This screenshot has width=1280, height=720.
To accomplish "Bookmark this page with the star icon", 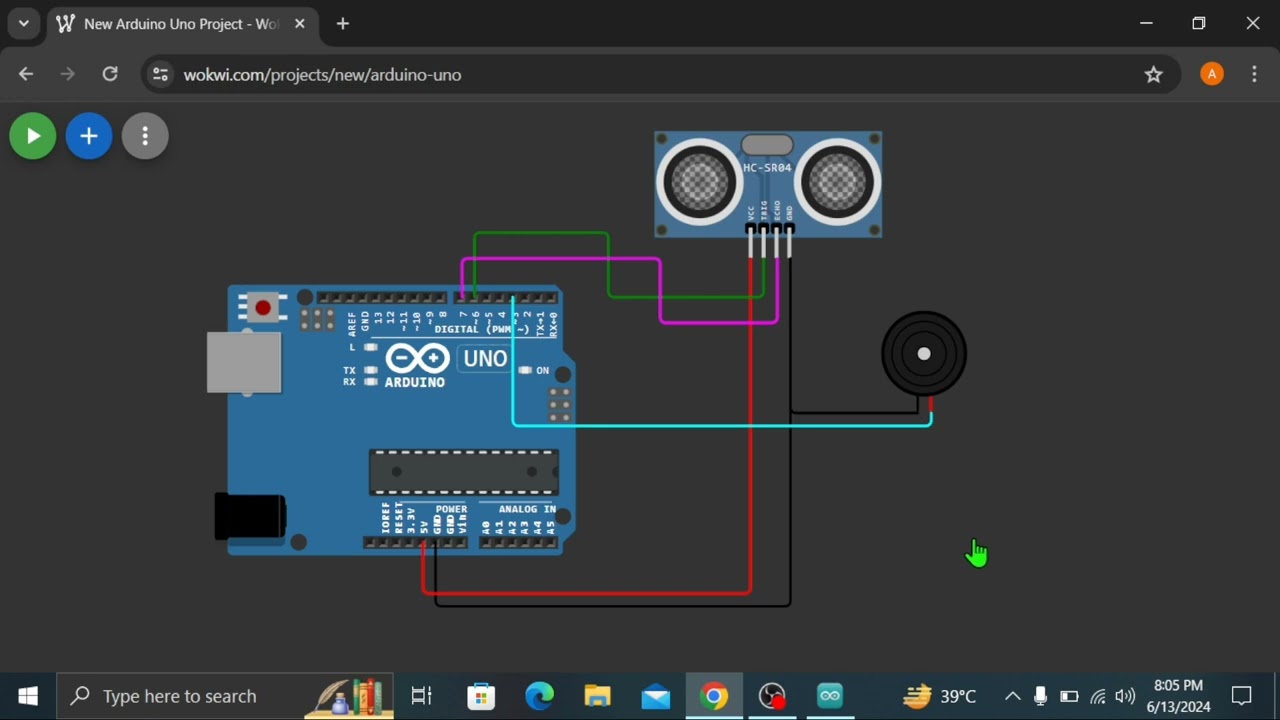I will click(x=1154, y=74).
